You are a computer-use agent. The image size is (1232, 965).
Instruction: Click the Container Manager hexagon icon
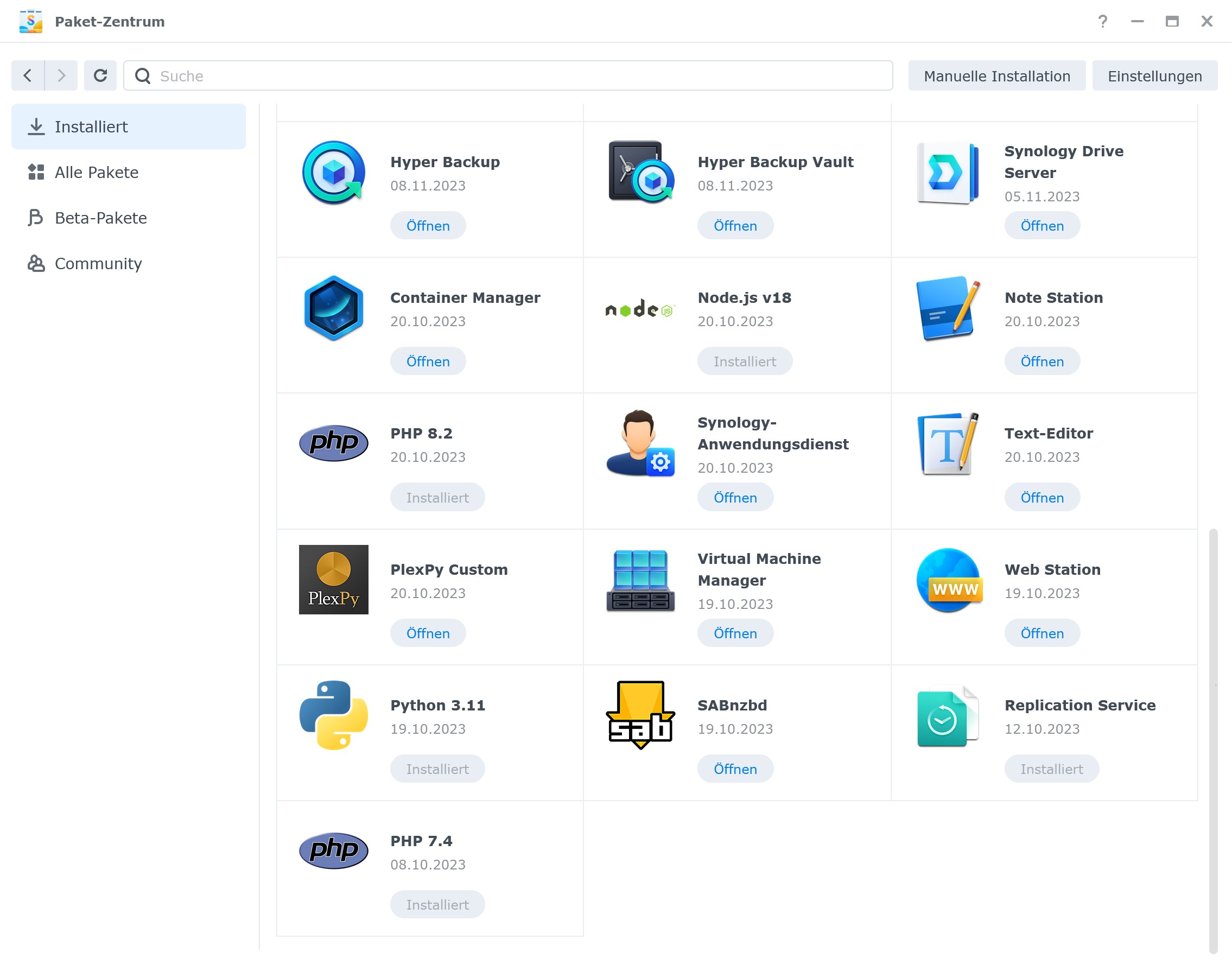333,308
